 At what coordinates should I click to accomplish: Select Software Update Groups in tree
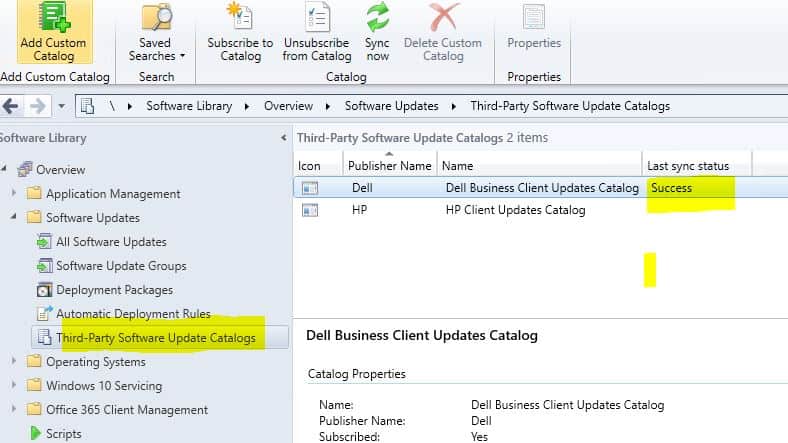(x=121, y=266)
